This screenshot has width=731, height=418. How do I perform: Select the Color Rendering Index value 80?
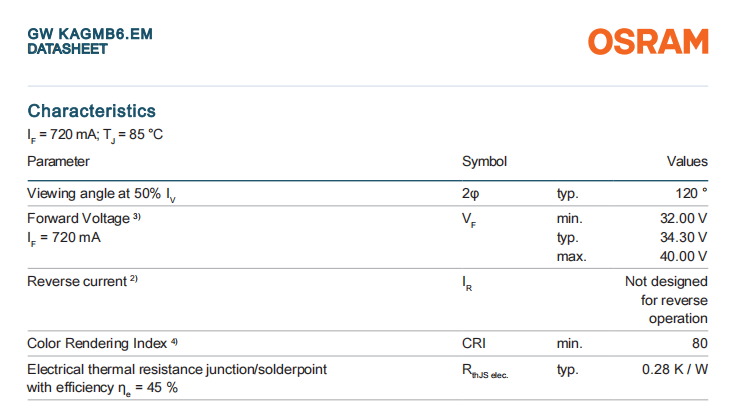coord(699,343)
